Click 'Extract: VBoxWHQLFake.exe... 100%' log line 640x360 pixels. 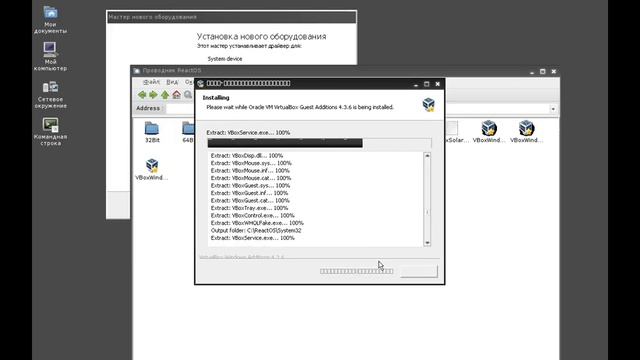(257, 223)
